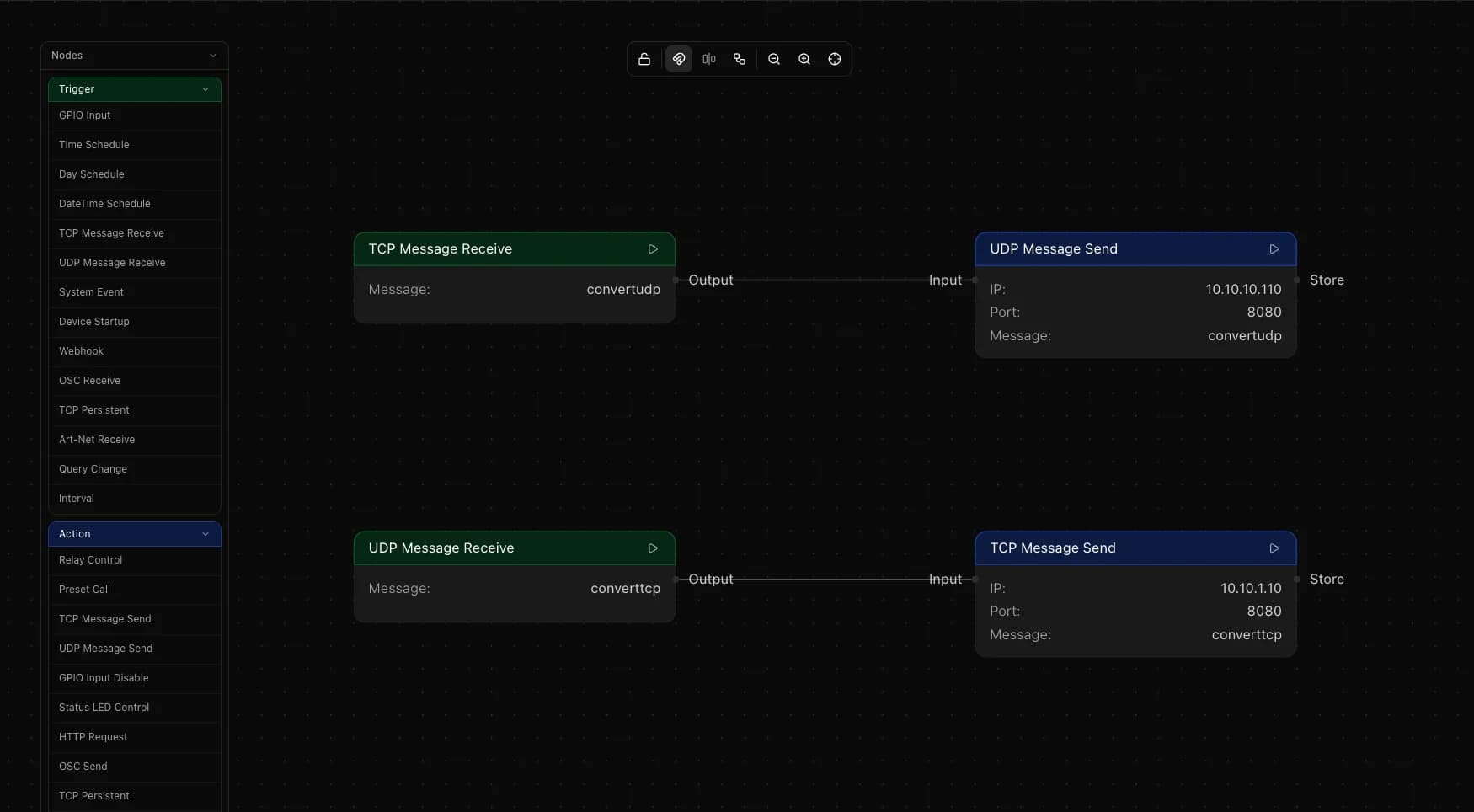Select DateTime Schedule trigger node
This screenshot has width=1474, height=812.
(135, 204)
